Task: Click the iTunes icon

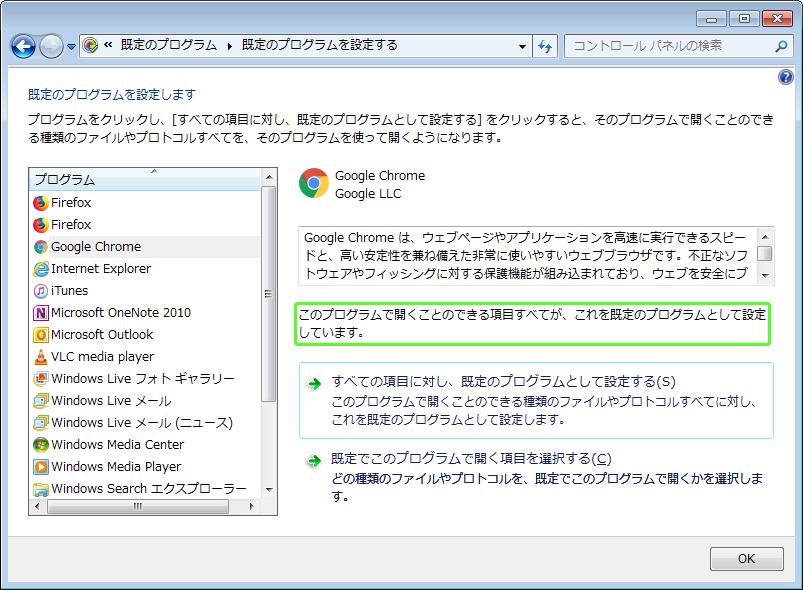Action: pyautogui.click(x=40, y=291)
